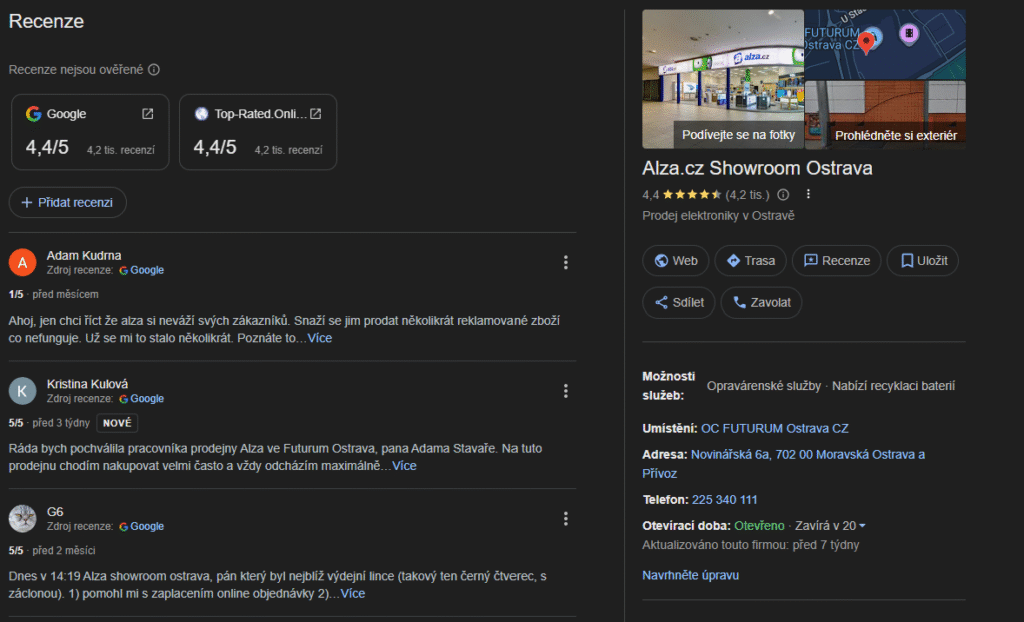Open the Novinářská 6a address link
Screen dimensions: 1024x622
click(784, 464)
